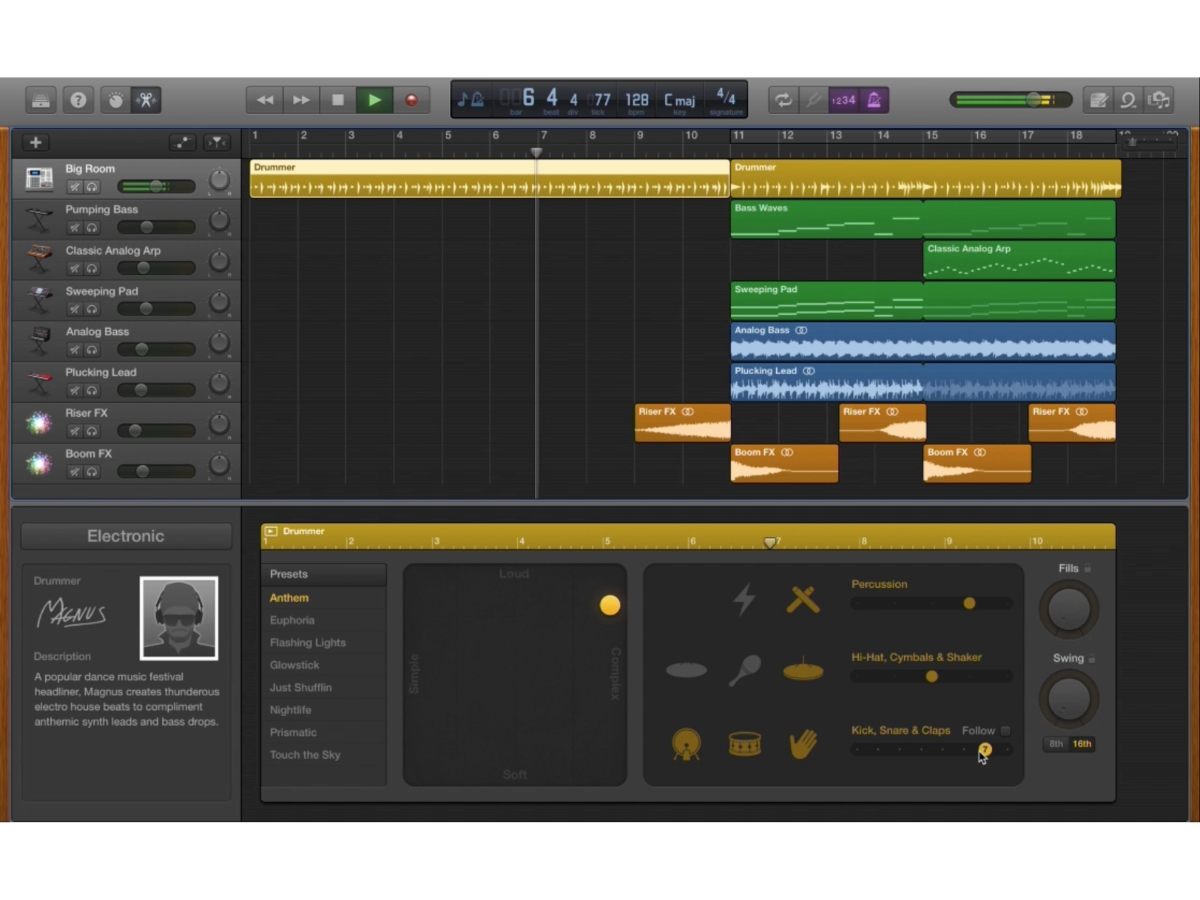1200x900 pixels.
Task: Toggle the Editors scissors button
Action: point(146,100)
